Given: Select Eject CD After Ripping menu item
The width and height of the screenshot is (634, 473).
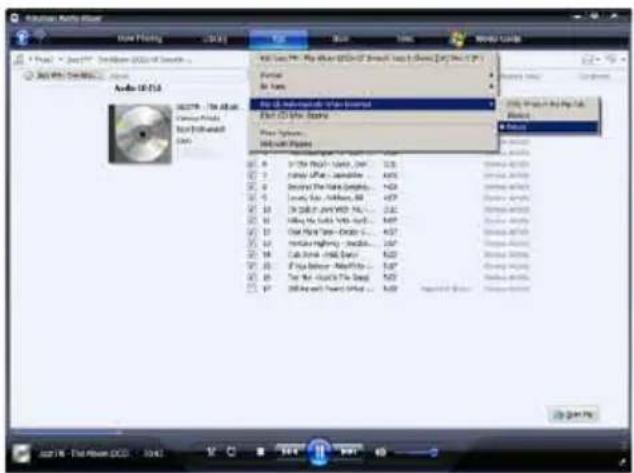Looking at the screenshot, I should click(x=372, y=116).
